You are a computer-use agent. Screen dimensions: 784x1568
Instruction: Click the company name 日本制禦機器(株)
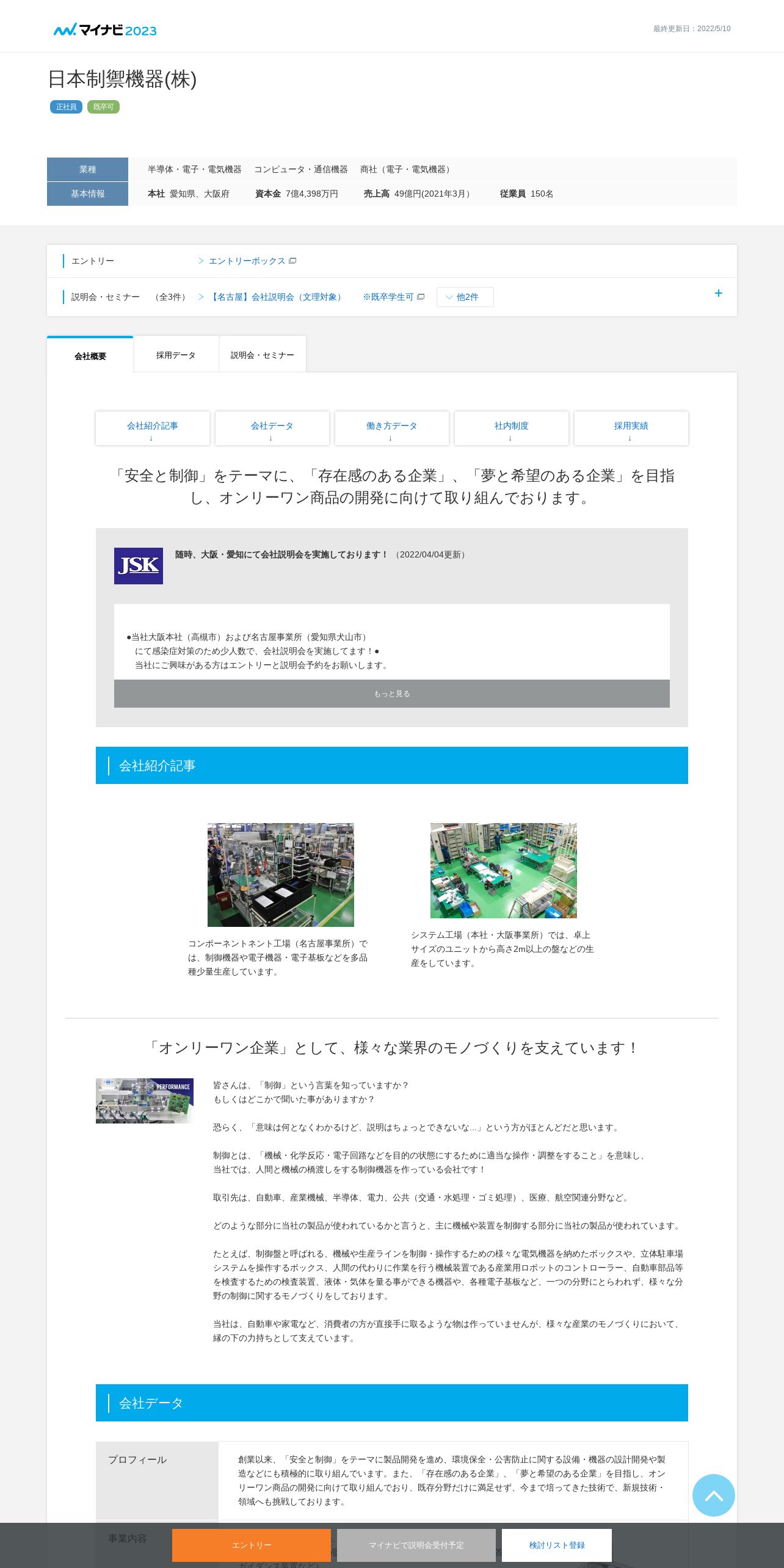click(122, 79)
